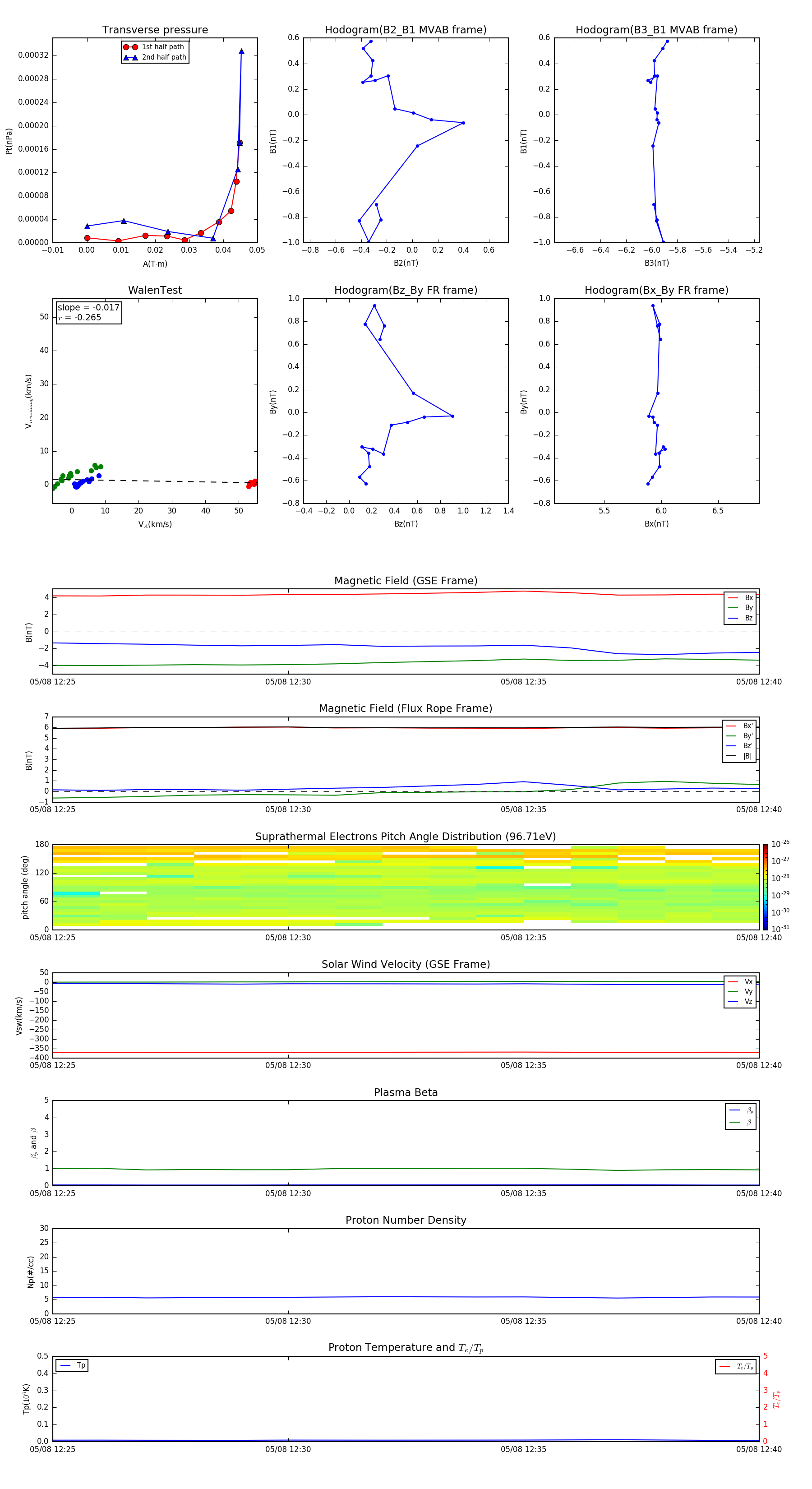Viewport: 812px width, 1489px height.
Task: Click the 'Hodogram(B2_B1 MVAB frame)' title
Action: coord(406,30)
